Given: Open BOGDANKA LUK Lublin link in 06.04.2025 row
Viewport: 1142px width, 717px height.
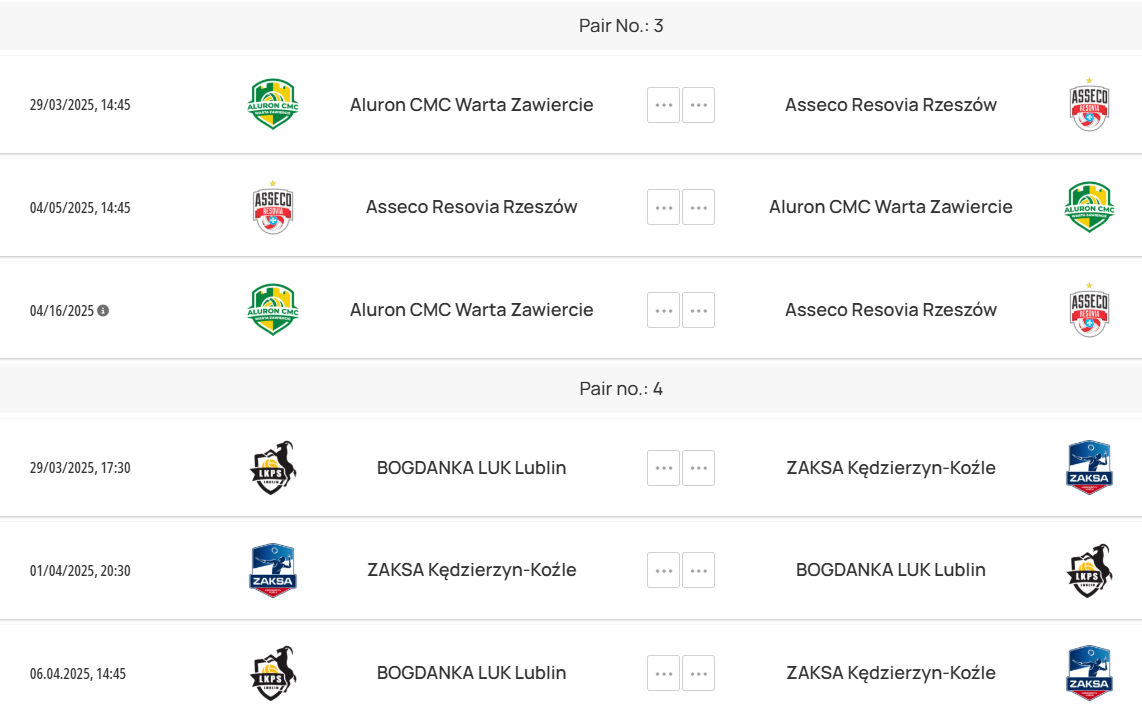Looking at the screenshot, I should tap(471, 673).
